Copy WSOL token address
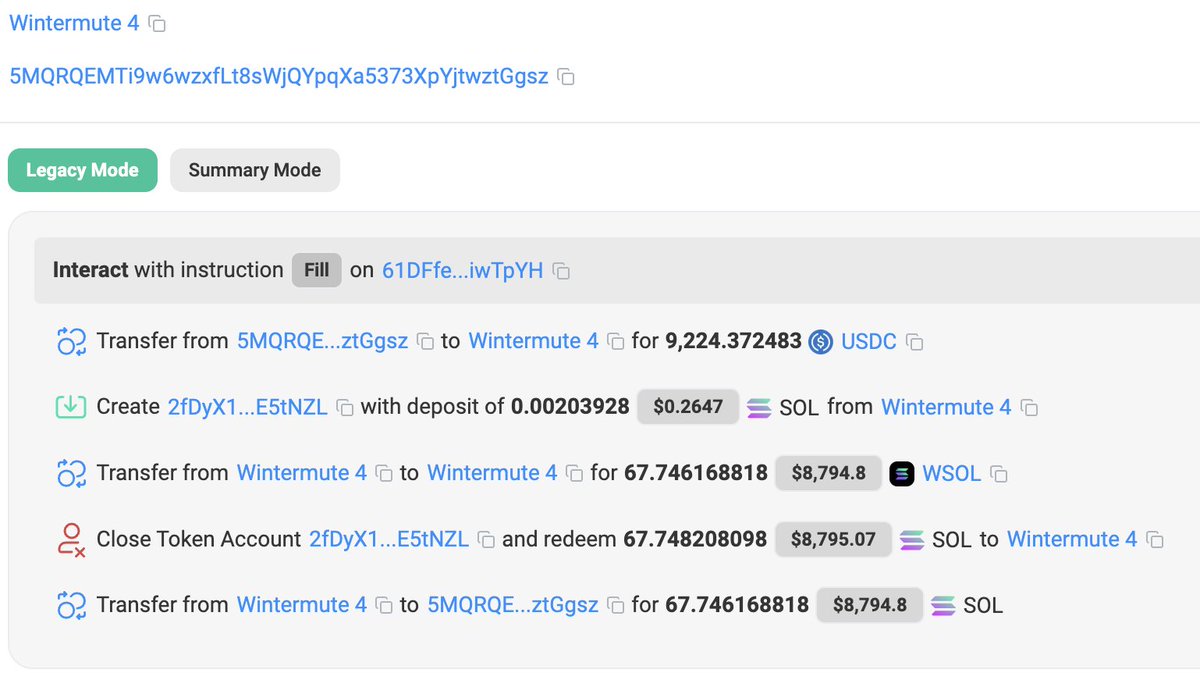This screenshot has height=673, width=1200. 998,474
